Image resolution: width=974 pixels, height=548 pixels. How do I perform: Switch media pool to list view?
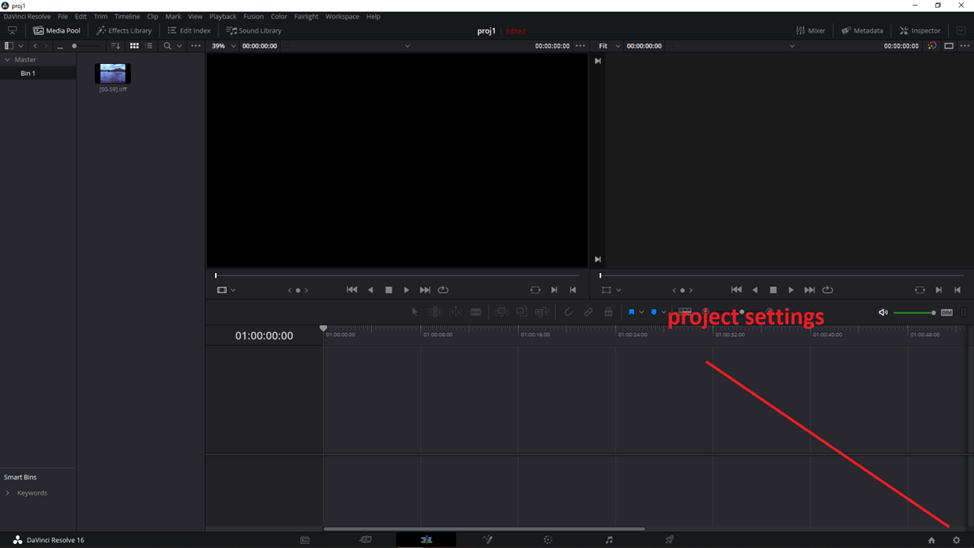tap(149, 46)
